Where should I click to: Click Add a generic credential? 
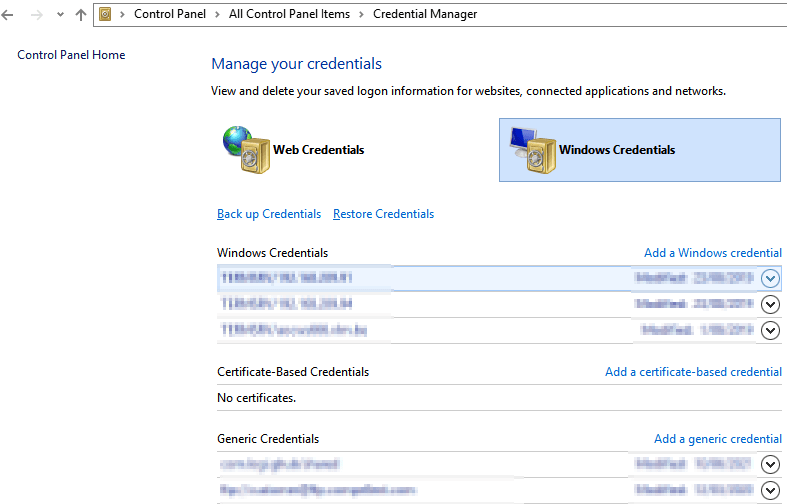[x=718, y=439]
